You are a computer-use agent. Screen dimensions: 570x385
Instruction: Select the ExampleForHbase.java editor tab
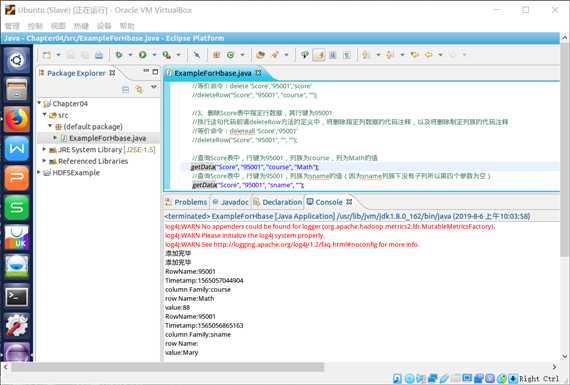point(213,73)
